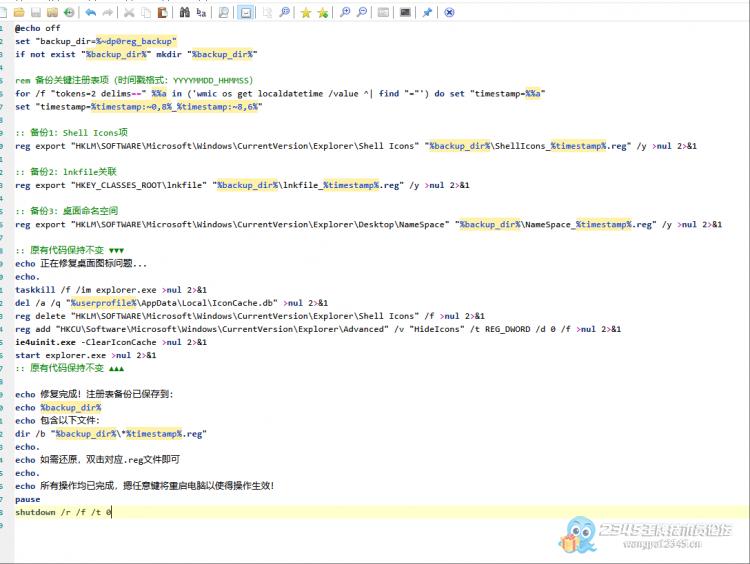The image size is (750, 564).
Task: Click the 'echo 修复完成! 注册表备份已保存到:' line
Action: 94,394
